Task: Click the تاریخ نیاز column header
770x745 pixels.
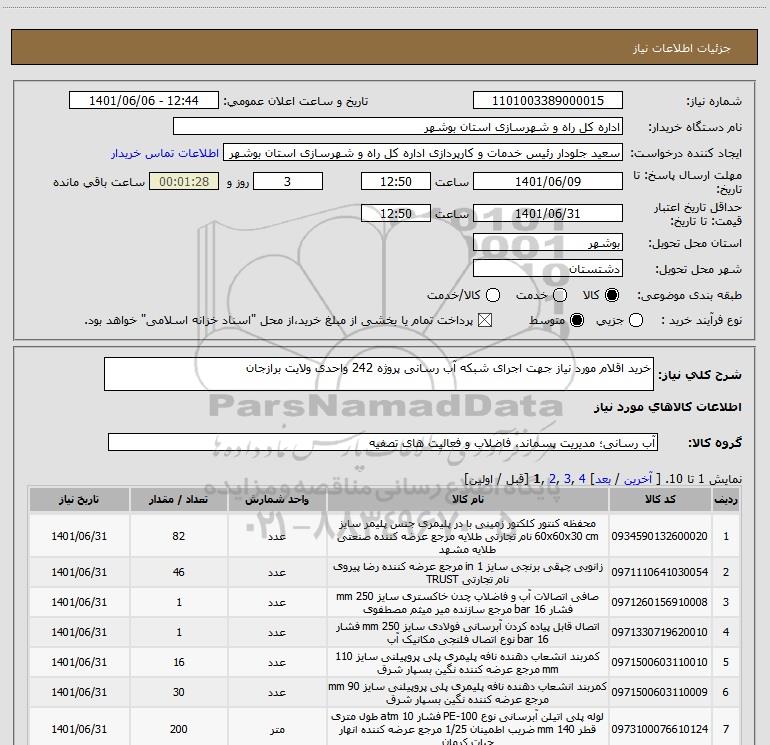Action: pos(79,499)
